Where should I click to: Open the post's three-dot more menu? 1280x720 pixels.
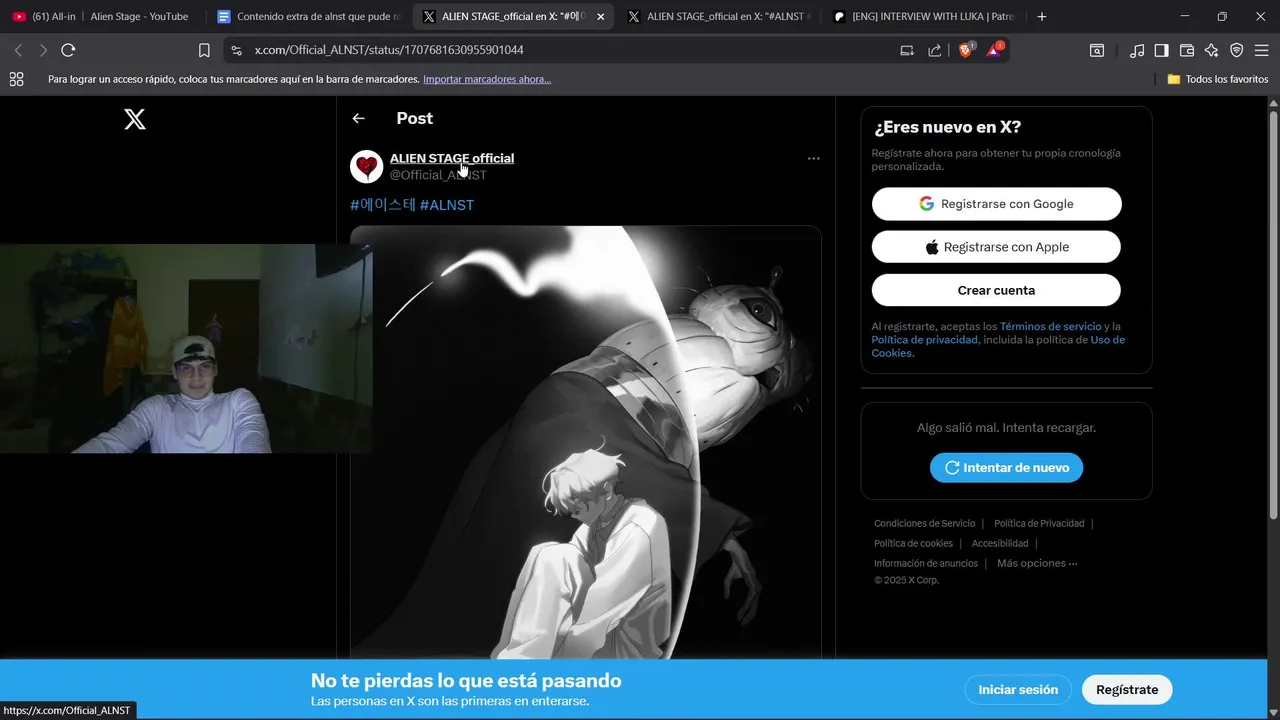coord(813,158)
